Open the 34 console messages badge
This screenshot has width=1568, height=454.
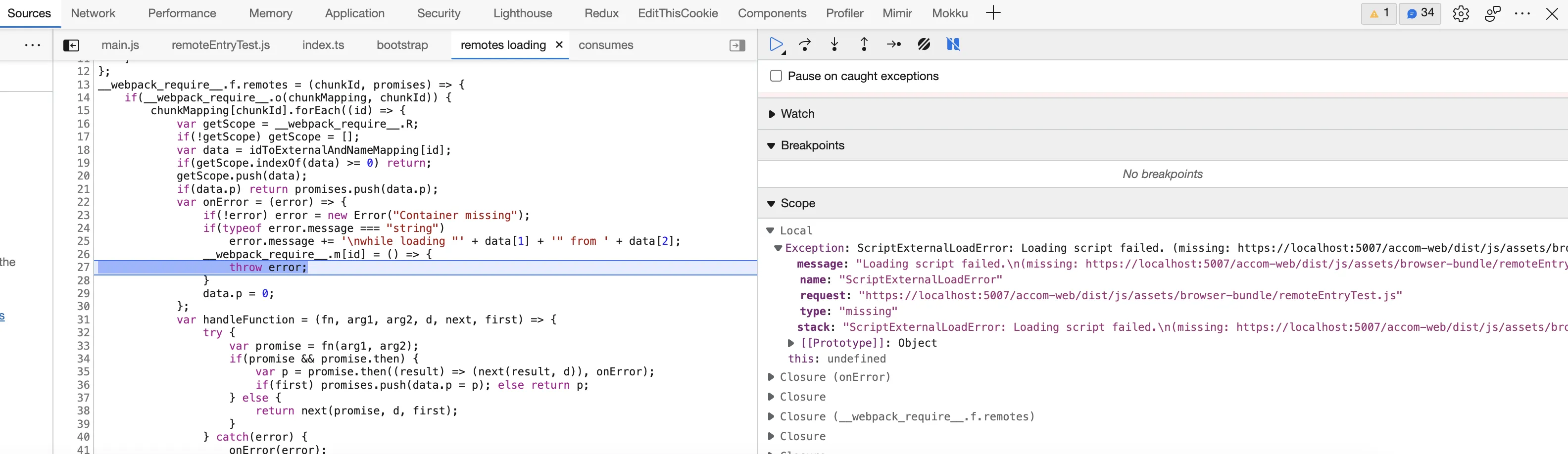pyautogui.click(x=1420, y=13)
